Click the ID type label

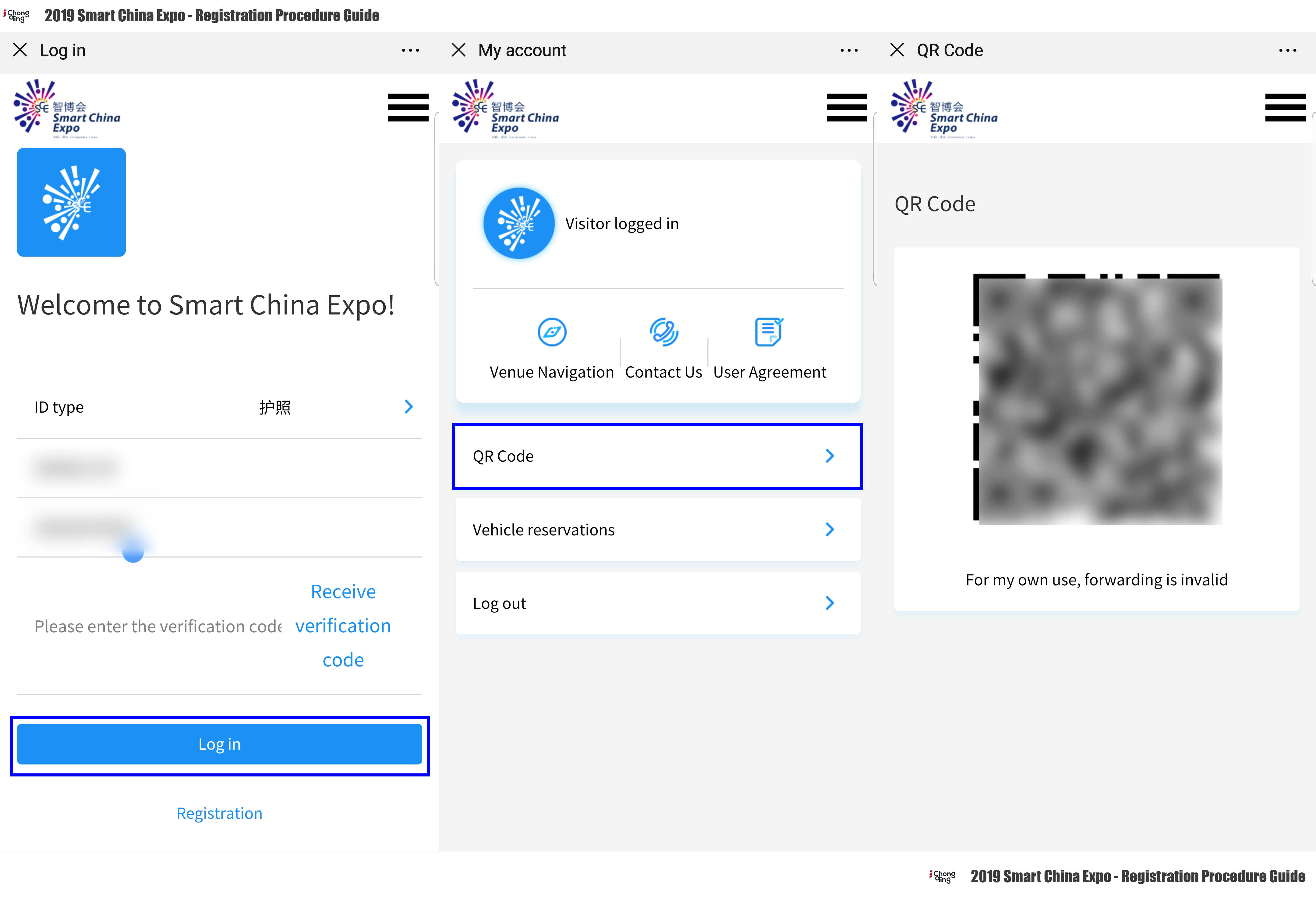tap(59, 407)
